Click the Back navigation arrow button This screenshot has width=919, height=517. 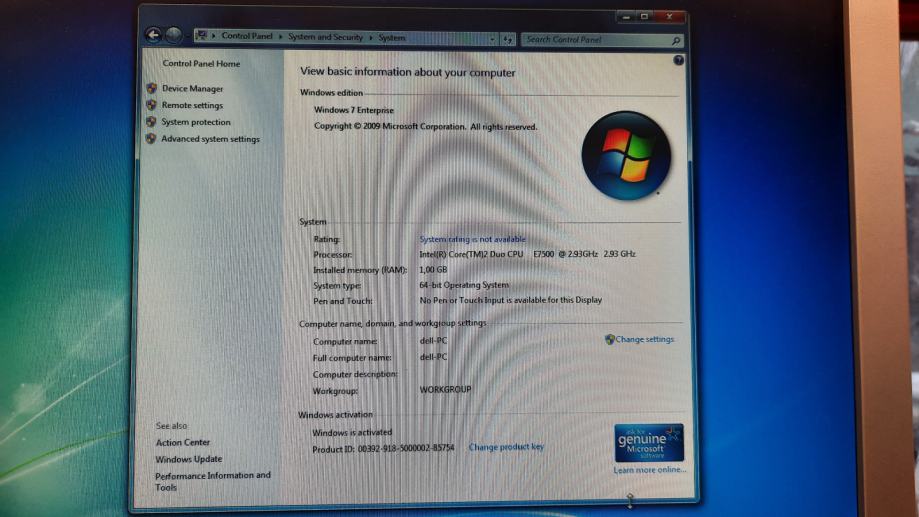(153, 35)
